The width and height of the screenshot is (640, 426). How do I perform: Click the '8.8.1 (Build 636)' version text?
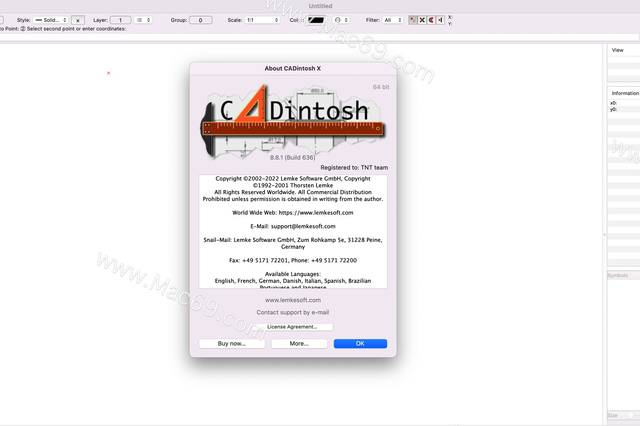coord(293,158)
